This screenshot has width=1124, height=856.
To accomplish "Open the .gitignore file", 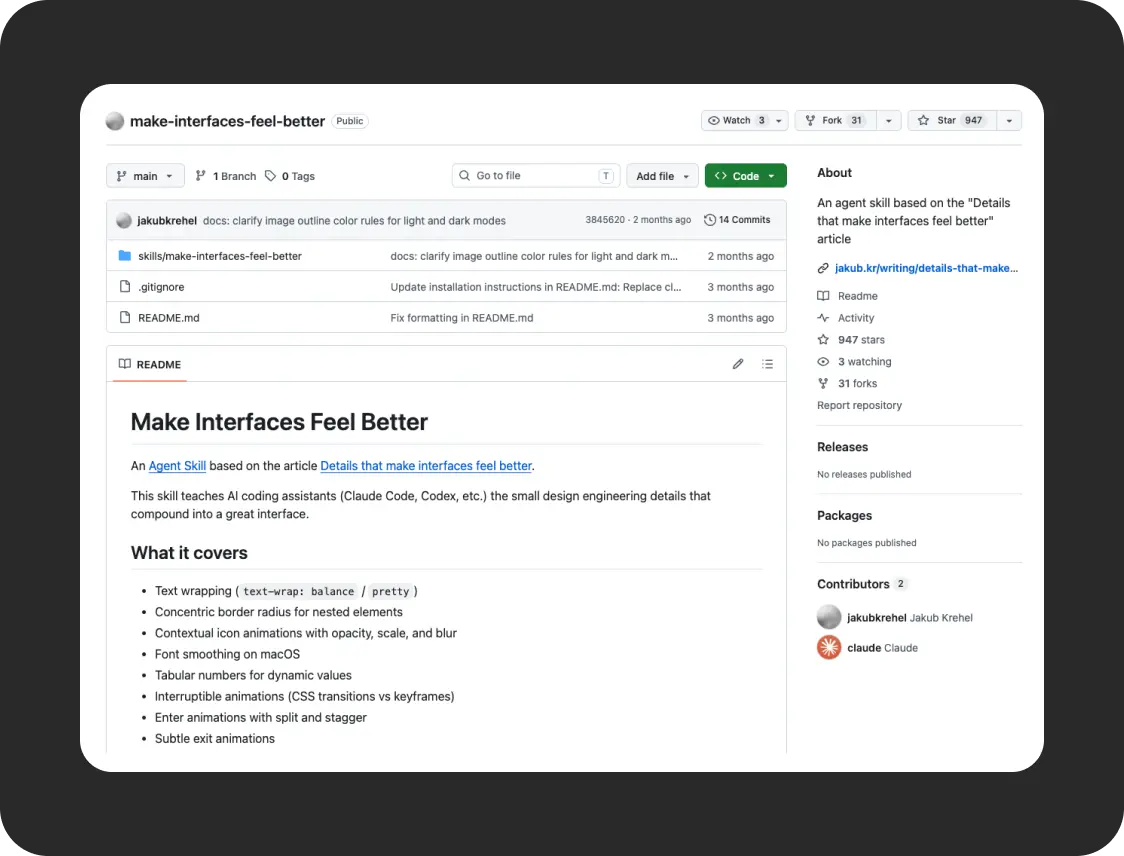I will pos(161,287).
